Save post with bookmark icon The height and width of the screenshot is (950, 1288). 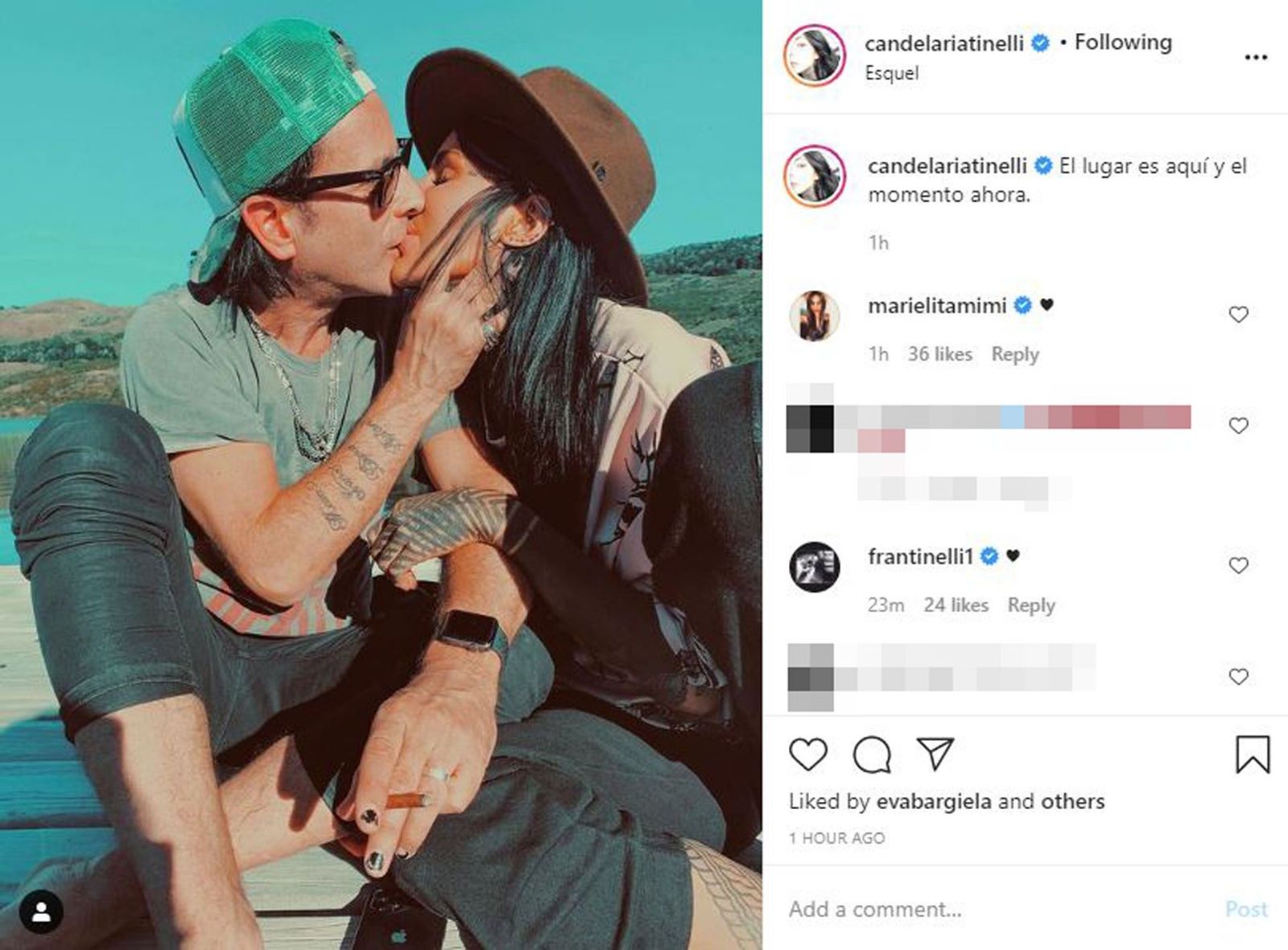(x=1253, y=754)
